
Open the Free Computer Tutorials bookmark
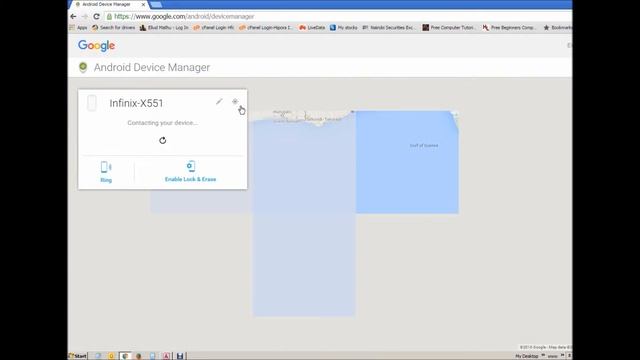pos(448,28)
